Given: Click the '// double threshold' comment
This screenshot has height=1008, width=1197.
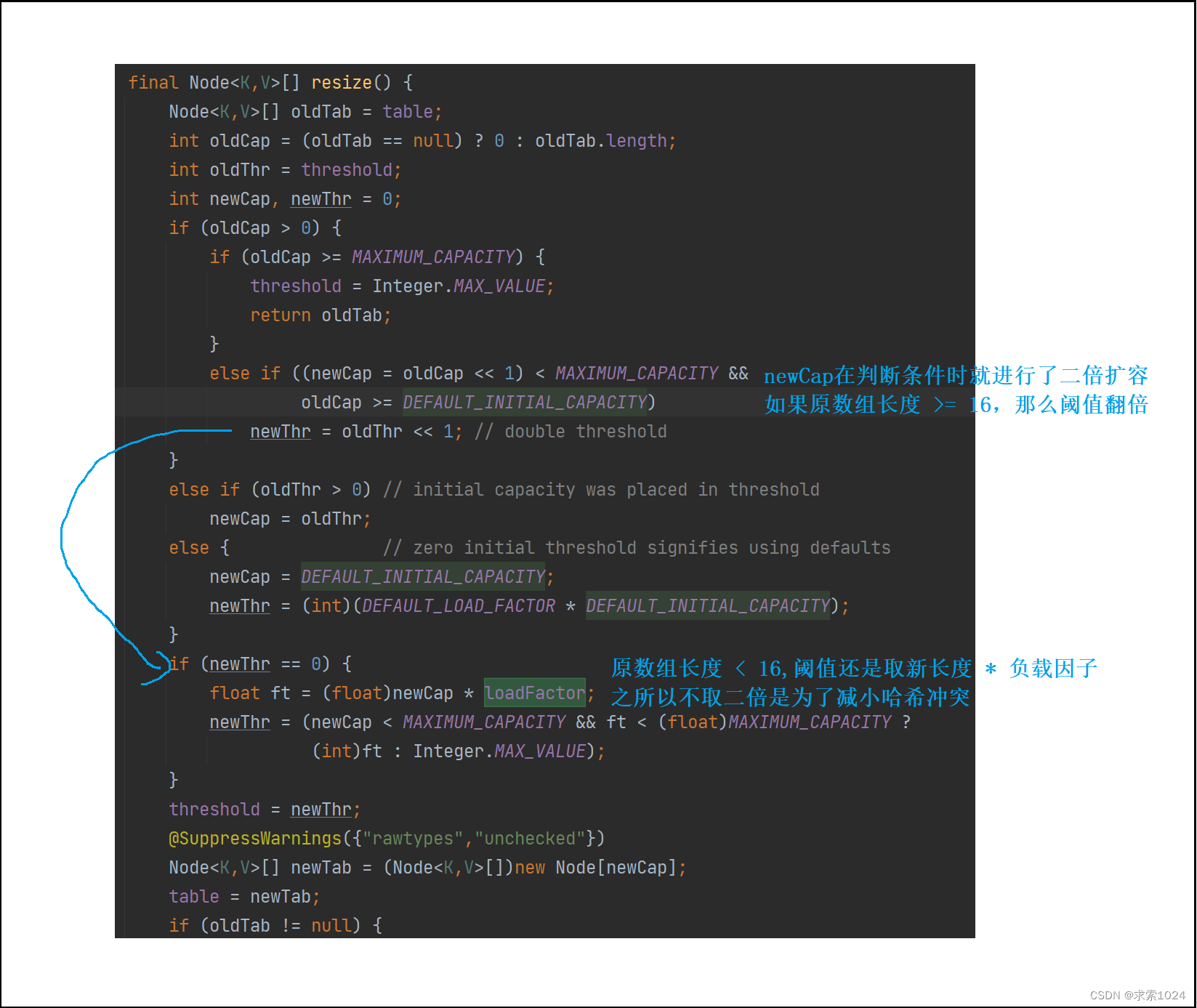Looking at the screenshot, I should click(x=571, y=432).
